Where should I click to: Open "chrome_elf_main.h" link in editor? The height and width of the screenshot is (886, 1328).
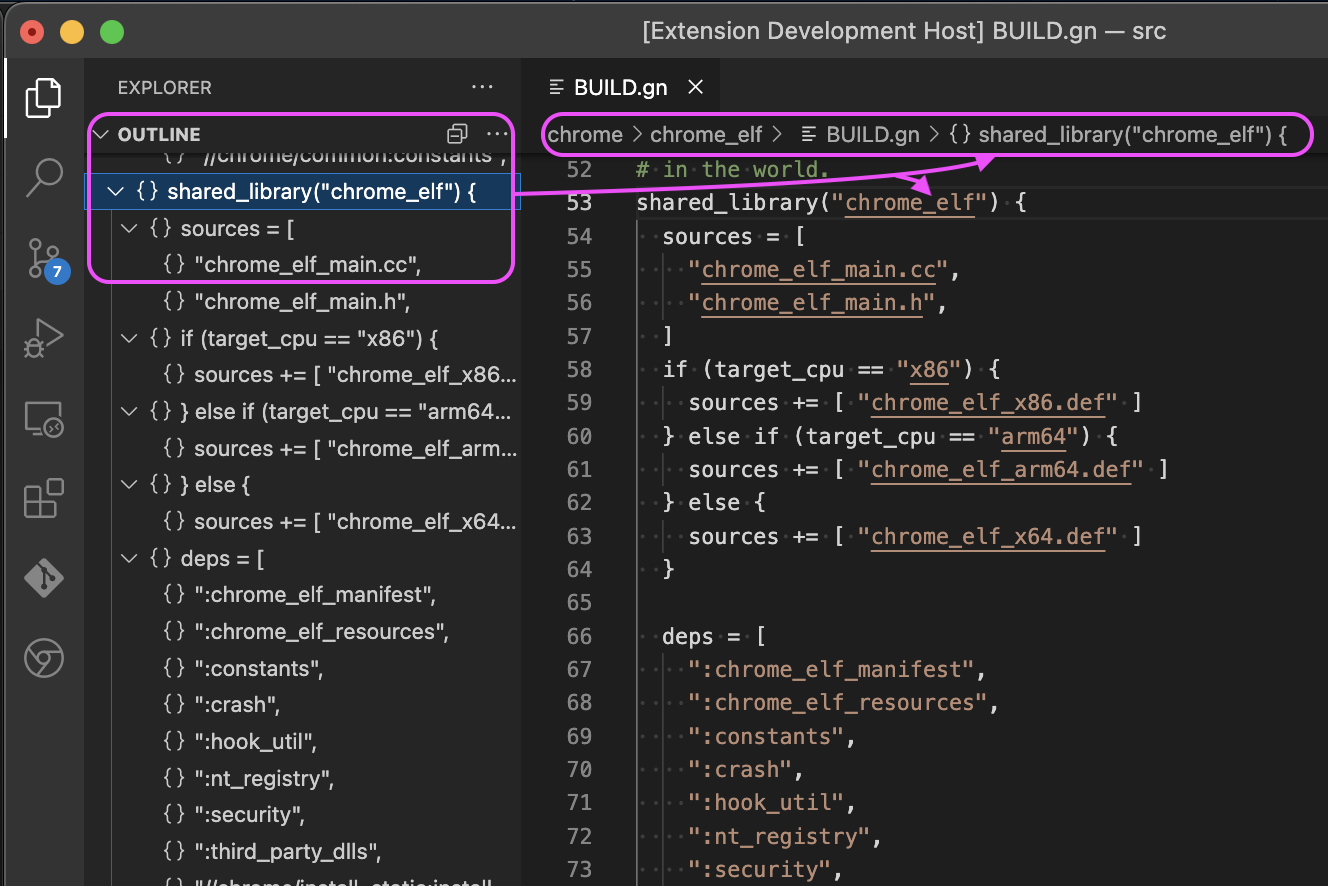(811, 303)
